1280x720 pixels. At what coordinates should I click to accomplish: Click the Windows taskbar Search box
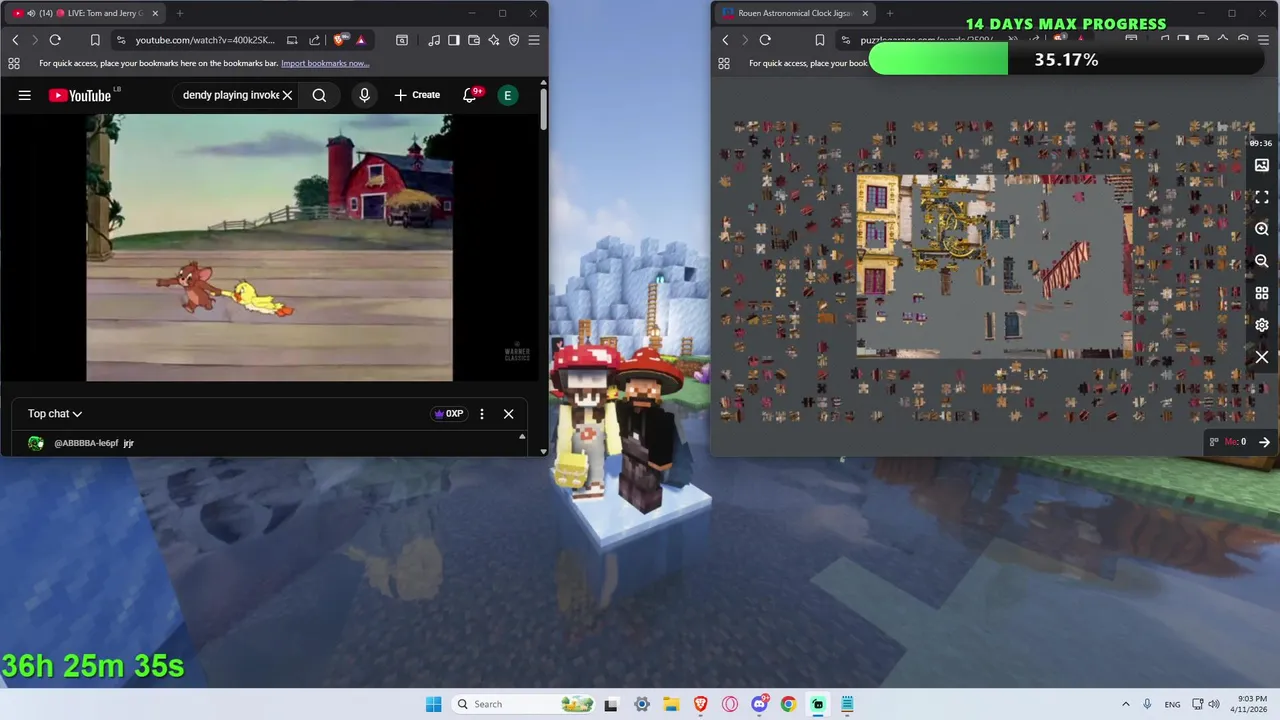pos(523,704)
